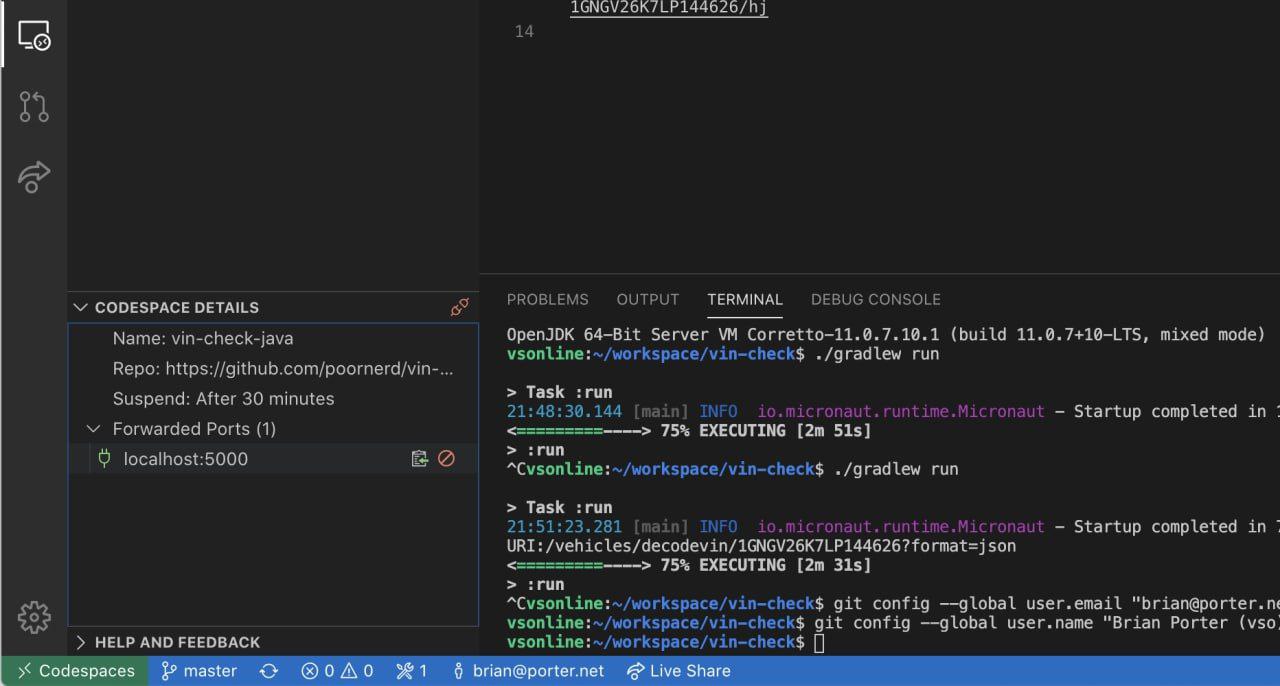Viewport: 1280px width, 686px height.
Task: Click the disconnect plug icon in Codespace Details
Action: (459, 307)
